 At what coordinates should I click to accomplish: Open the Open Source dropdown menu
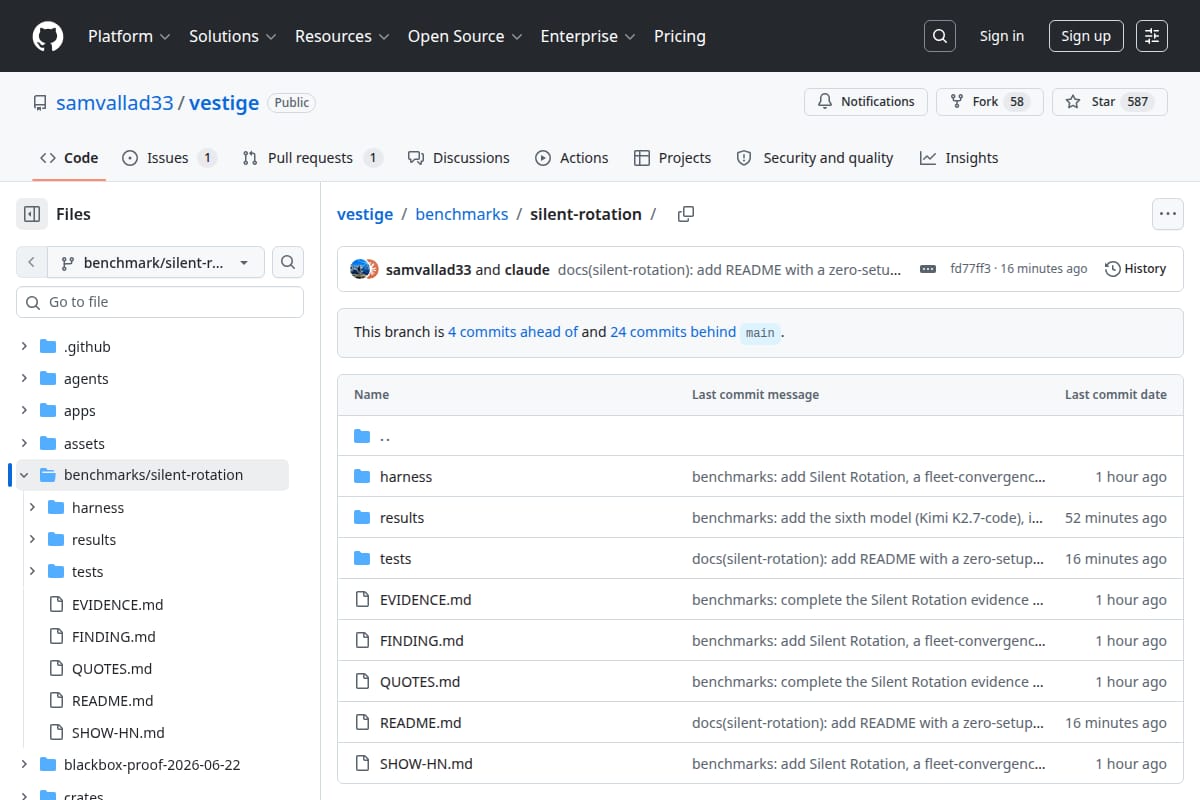tap(465, 36)
